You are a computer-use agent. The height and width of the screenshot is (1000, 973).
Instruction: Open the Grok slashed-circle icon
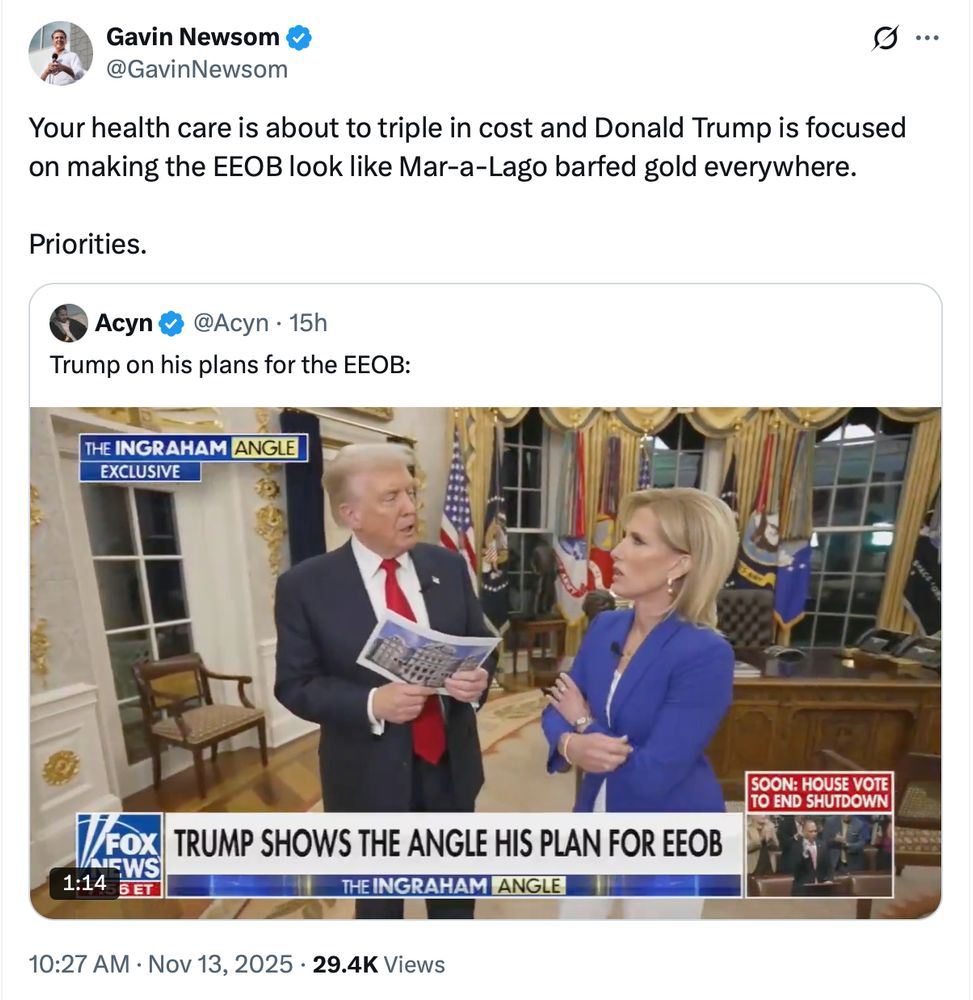tap(885, 38)
